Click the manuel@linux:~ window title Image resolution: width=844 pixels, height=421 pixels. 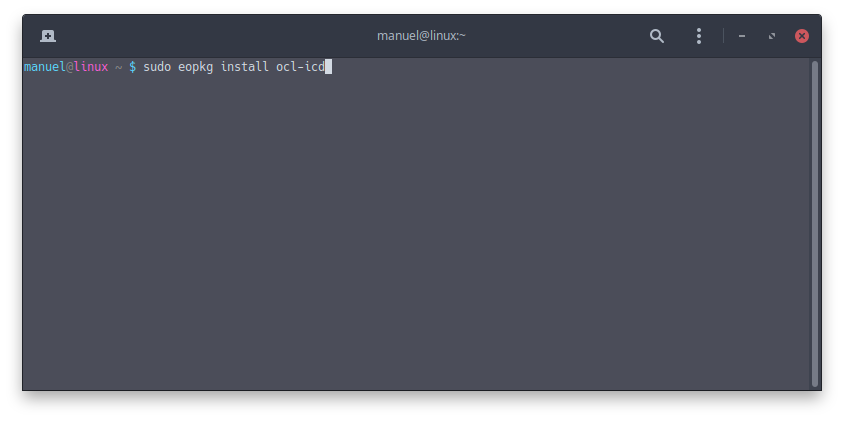pyautogui.click(x=421, y=36)
